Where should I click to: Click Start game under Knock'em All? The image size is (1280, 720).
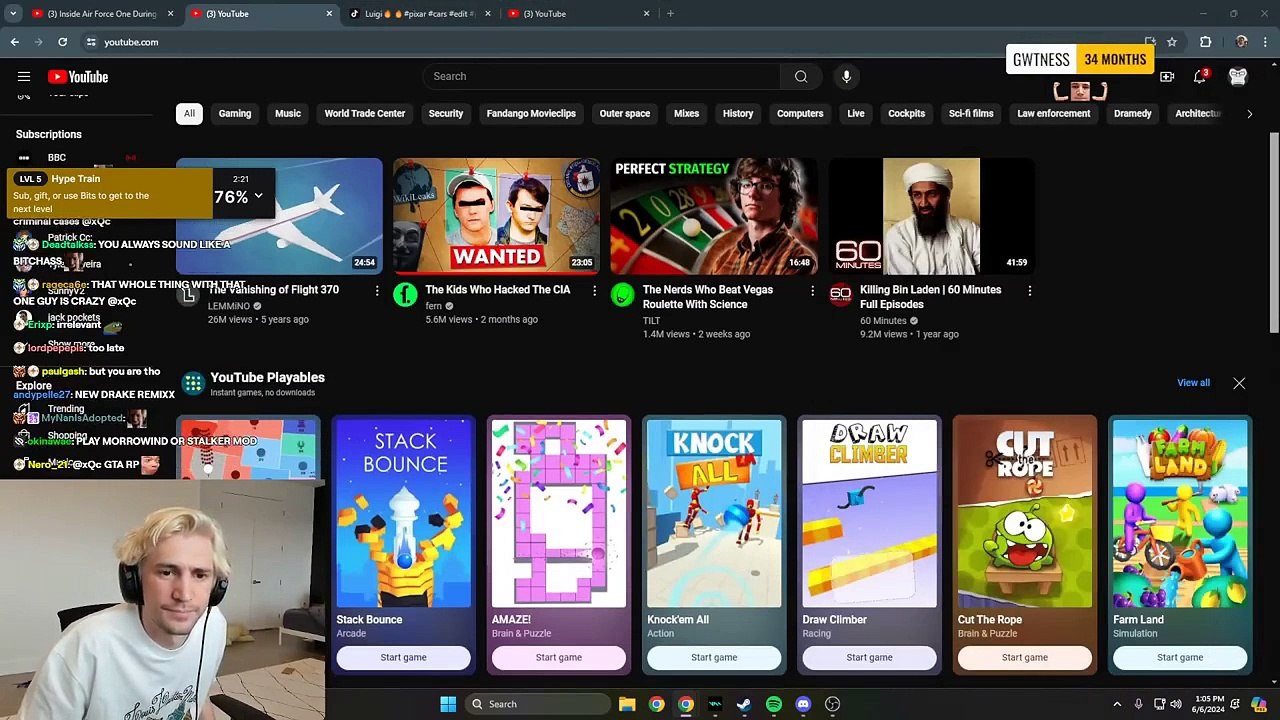(x=714, y=658)
